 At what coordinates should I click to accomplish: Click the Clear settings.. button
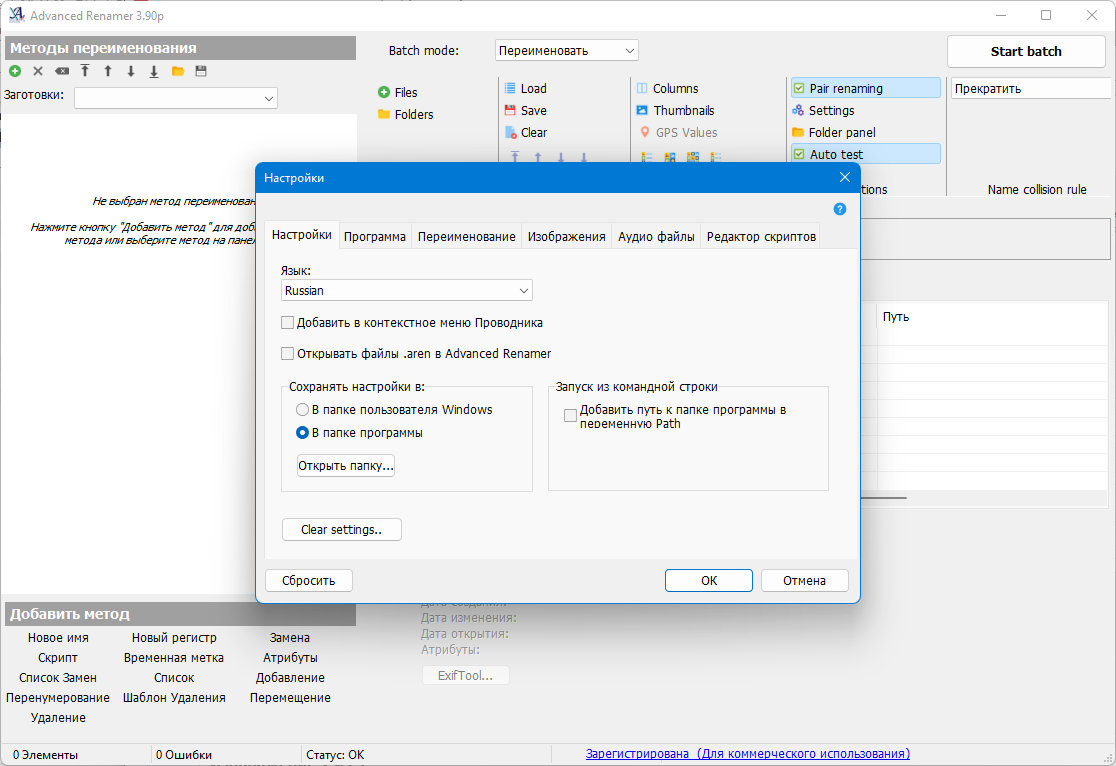click(x=342, y=530)
